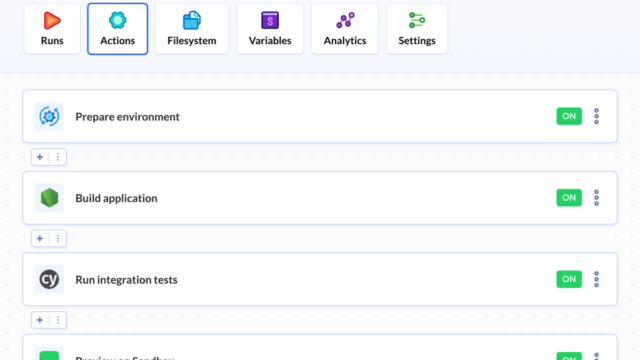Open options menu for Run integration tests
640x360 pixels.
pyautogui.click(x=596, y=280)
